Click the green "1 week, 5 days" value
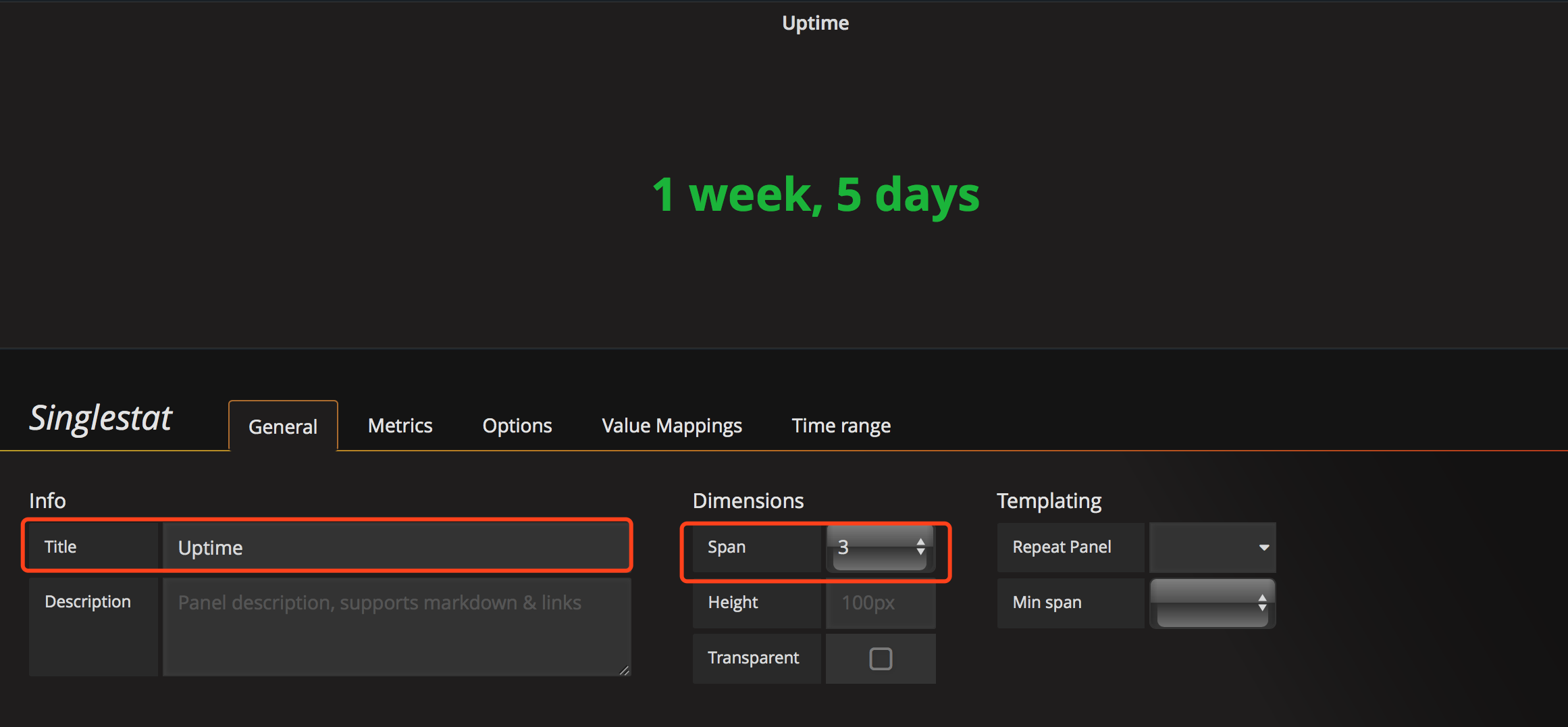 pyautogui.click(x=815, y=195)
